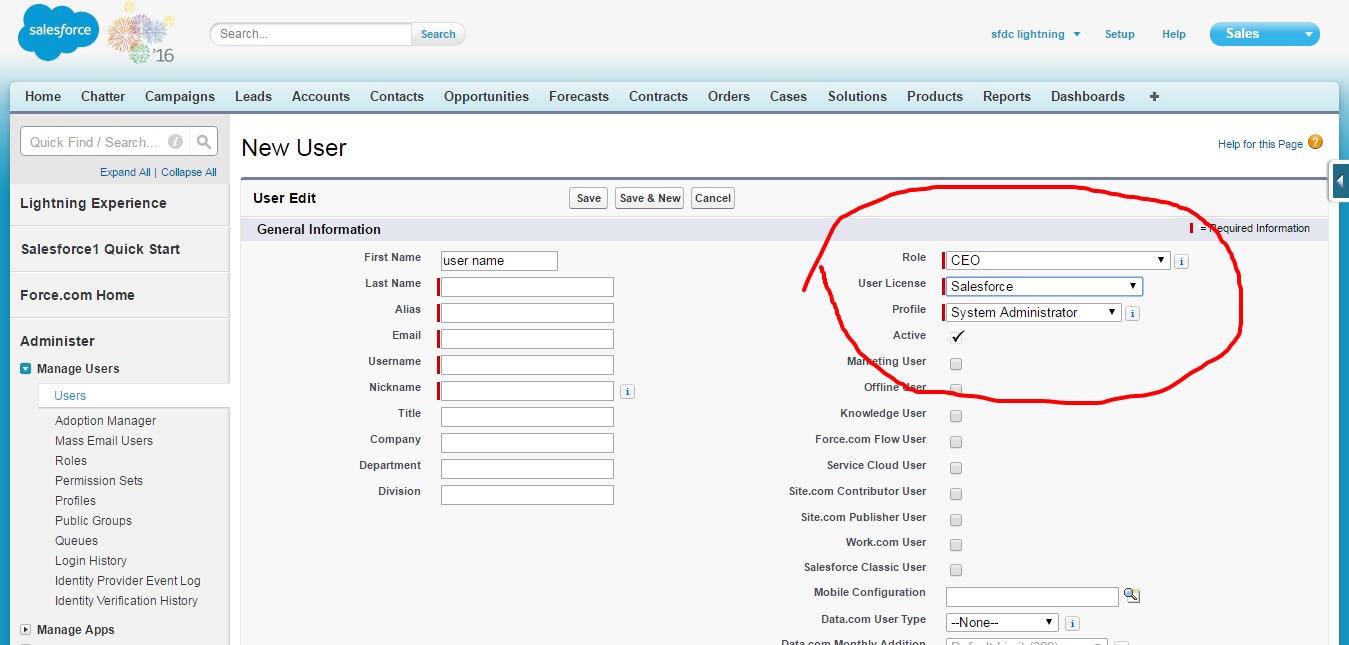Screen dimensions: 1349x645
Task: Switch to the Accounts tab
Action: [321, 97]
